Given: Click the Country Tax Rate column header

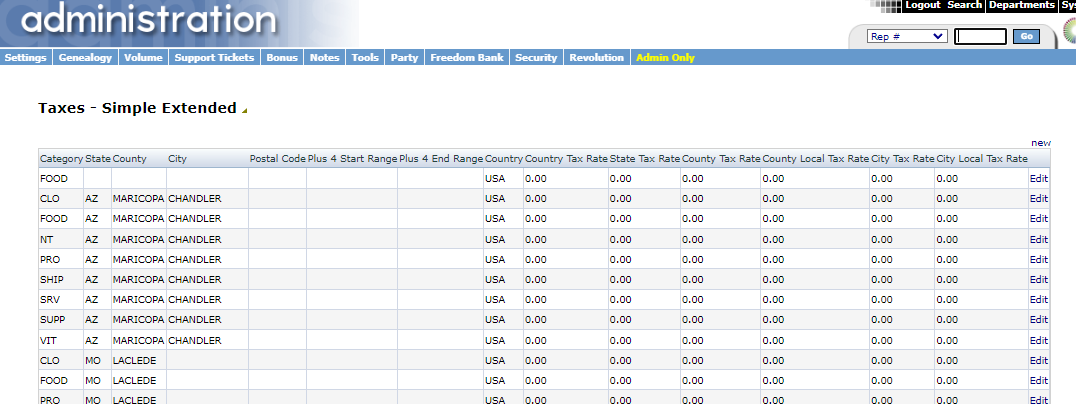Looking at the screenshot, I should point(566,158).
